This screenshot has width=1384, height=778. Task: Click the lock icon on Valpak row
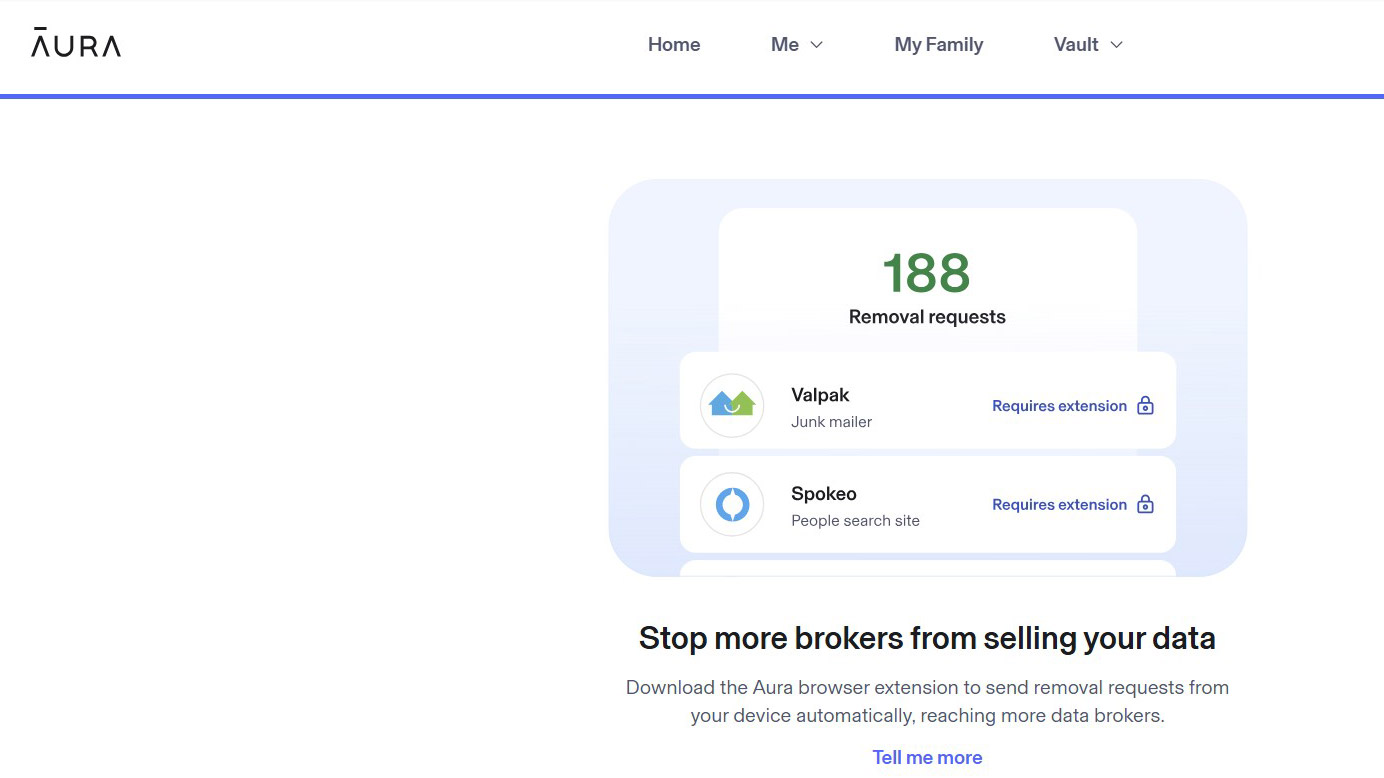[x=1146, y=405]
